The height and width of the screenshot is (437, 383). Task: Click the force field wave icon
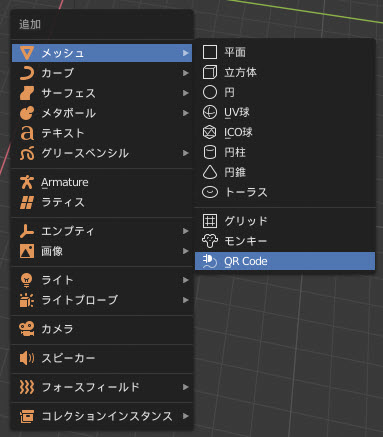27,387
